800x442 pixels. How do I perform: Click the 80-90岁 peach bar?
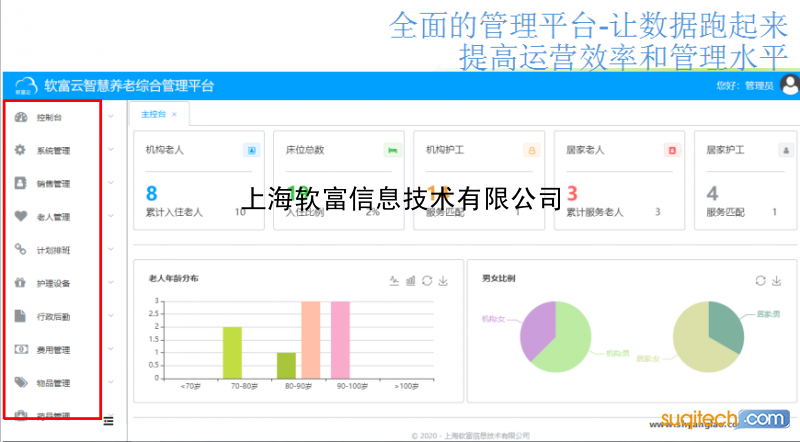311,340
